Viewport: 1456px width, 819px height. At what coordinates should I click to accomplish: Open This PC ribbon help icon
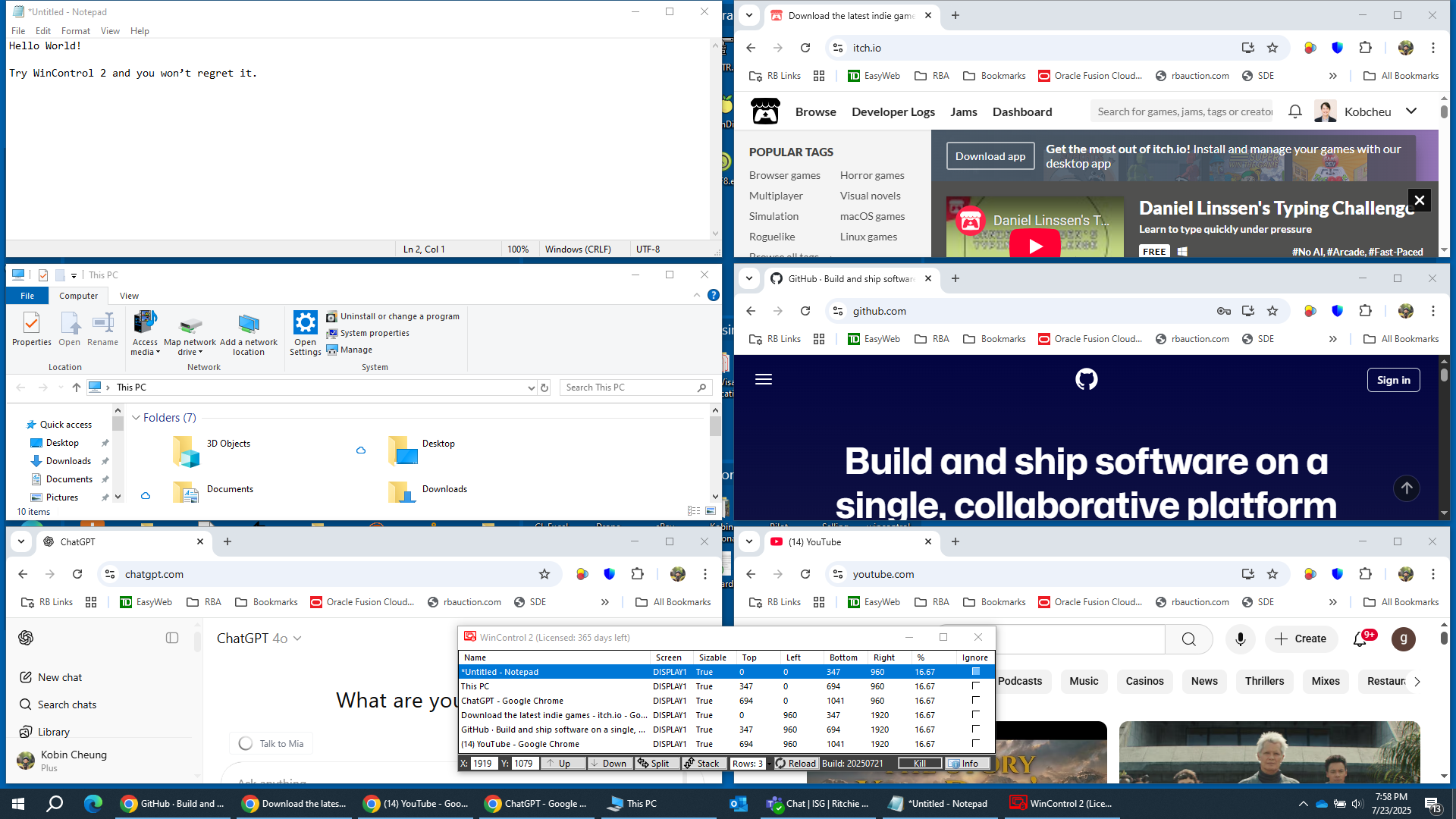point(713,295)
